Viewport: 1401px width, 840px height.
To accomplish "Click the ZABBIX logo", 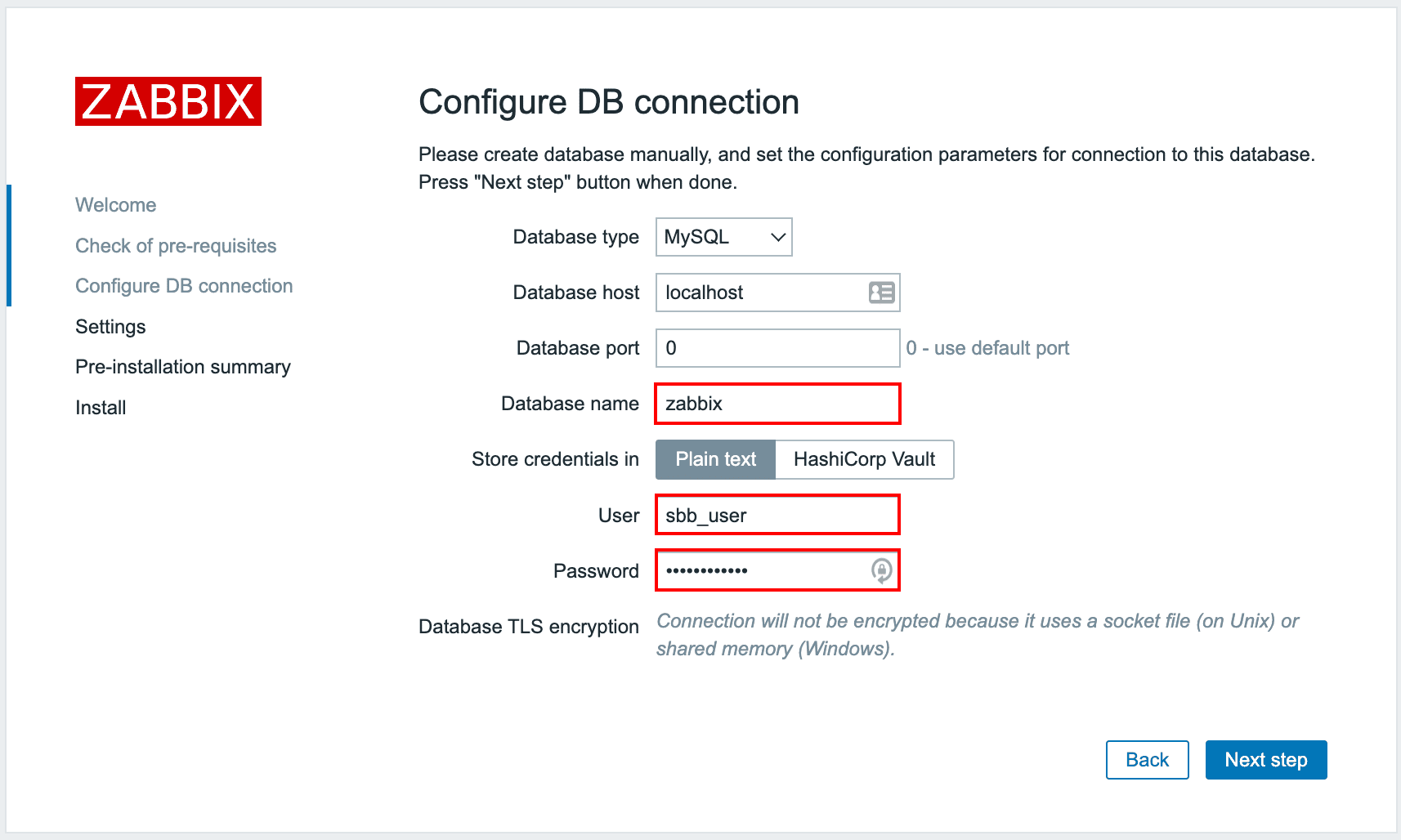I will coord(168,101).
